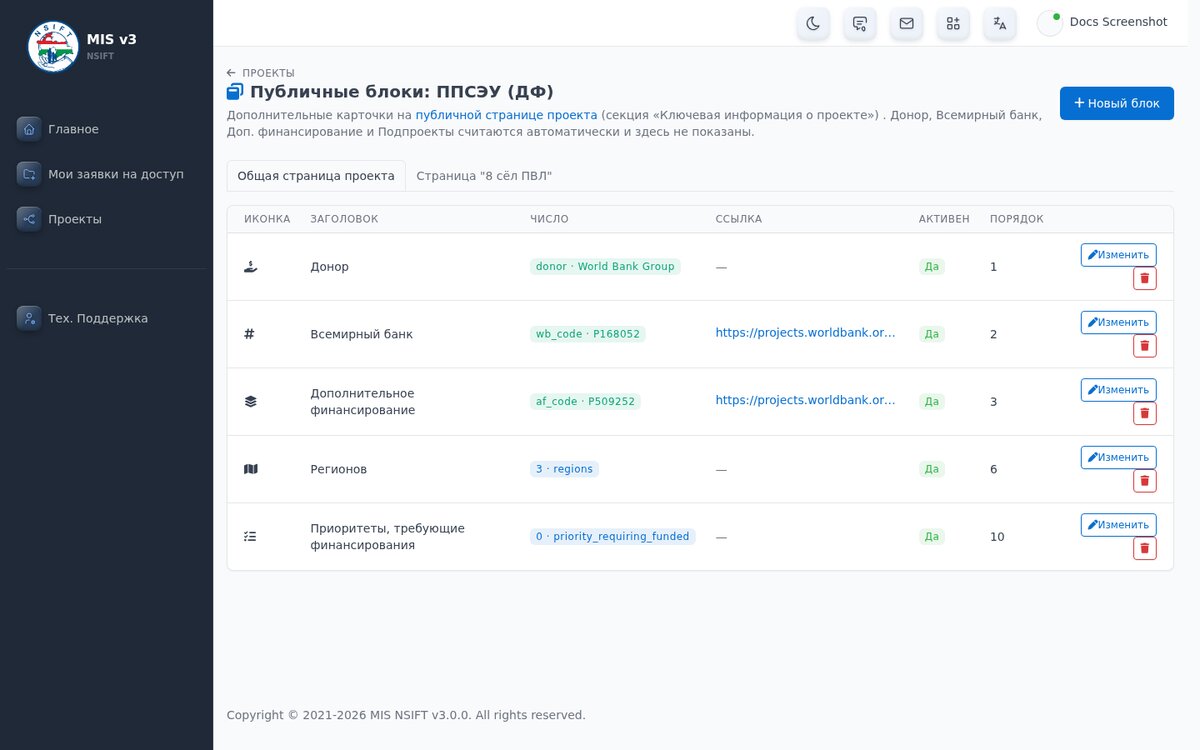Delete the Всемирный банк block

1145,346
